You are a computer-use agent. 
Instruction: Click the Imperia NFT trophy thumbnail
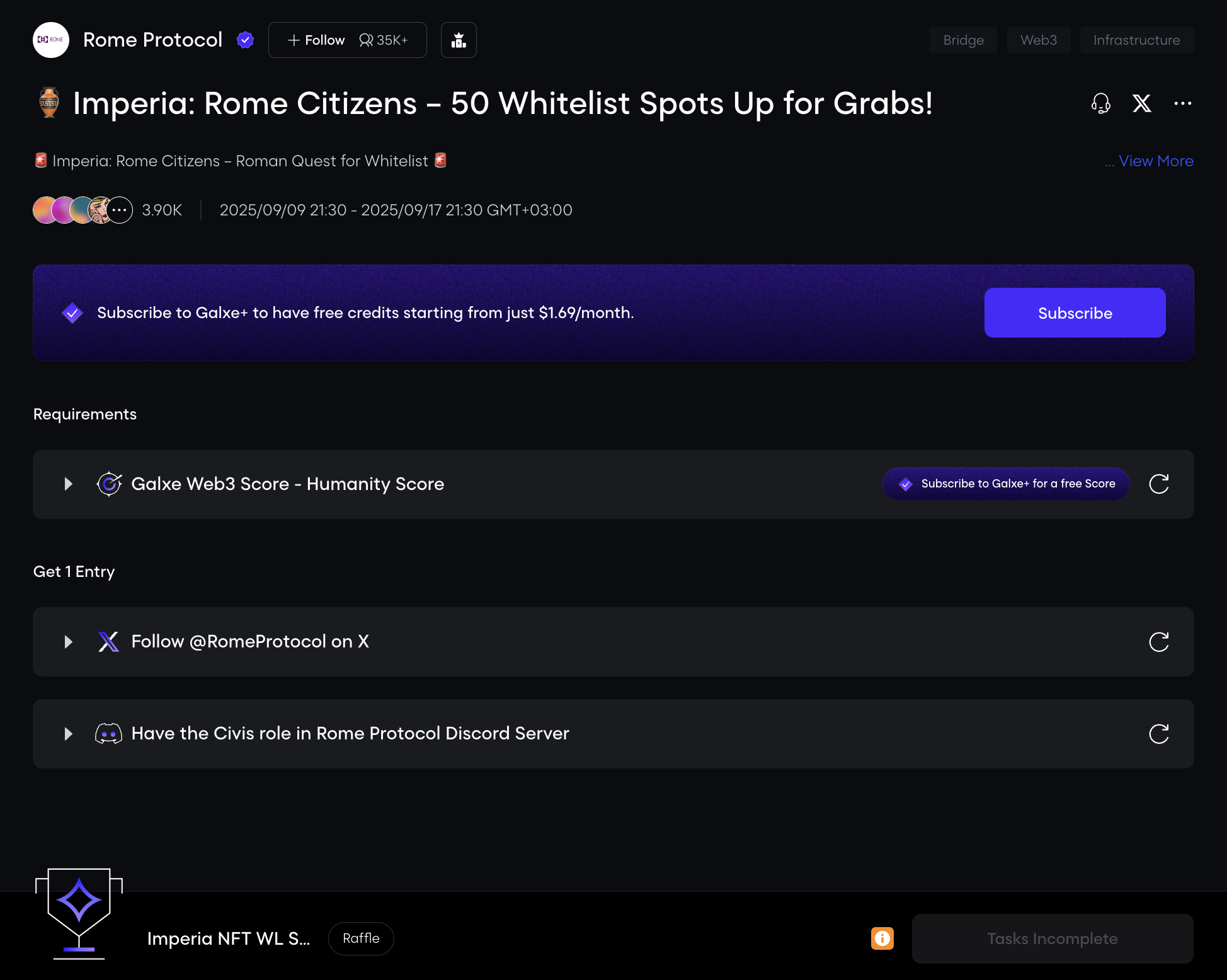tap(79, 913)
